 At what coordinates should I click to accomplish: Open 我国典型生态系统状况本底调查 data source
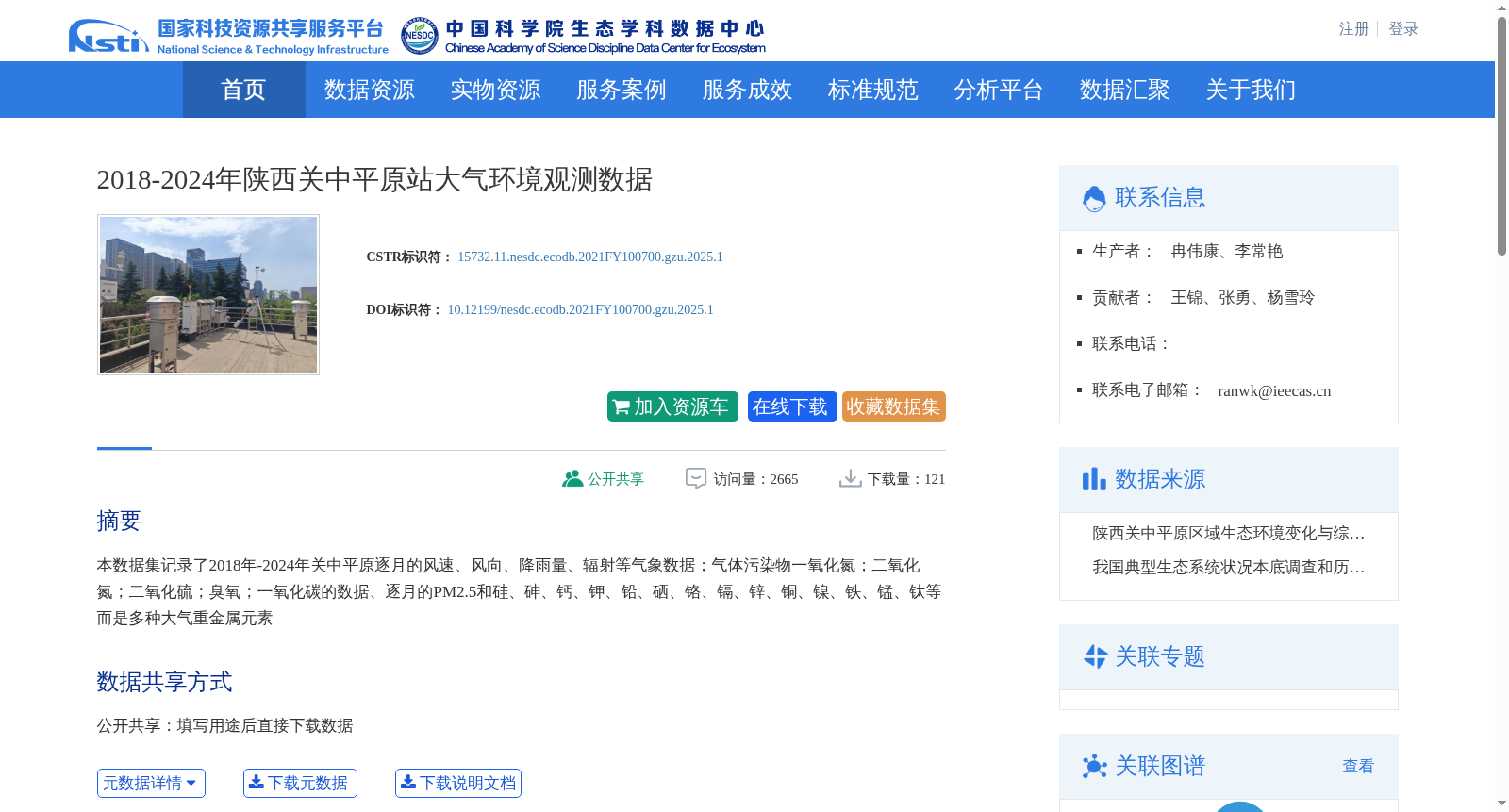point(1229,568)
